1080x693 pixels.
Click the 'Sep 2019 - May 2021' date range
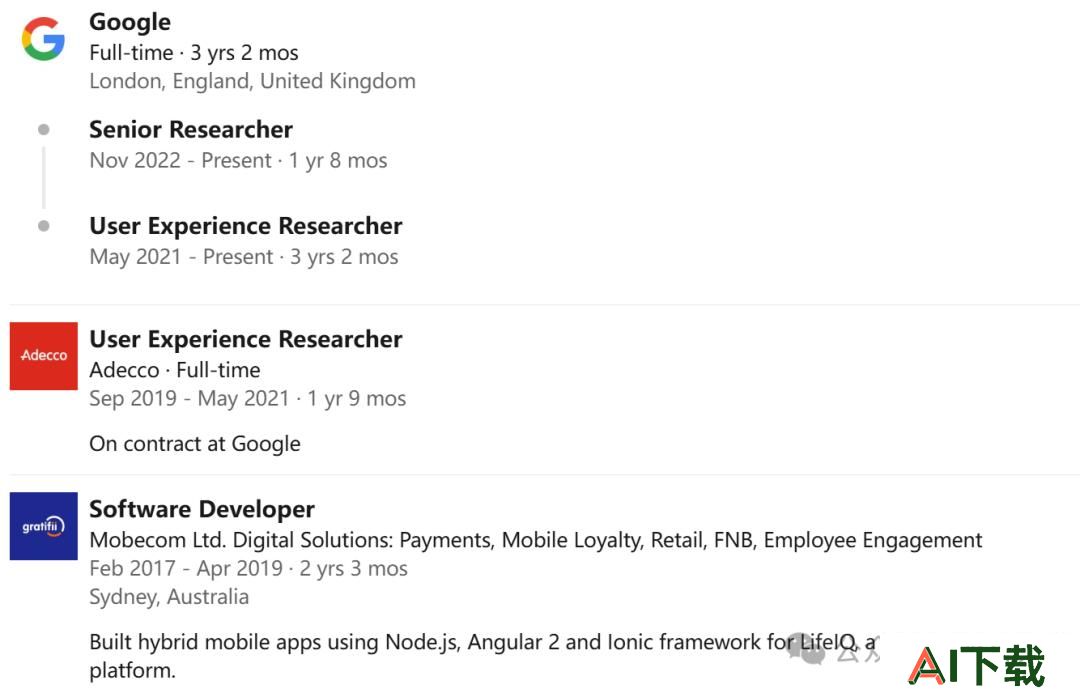[189, 399]
